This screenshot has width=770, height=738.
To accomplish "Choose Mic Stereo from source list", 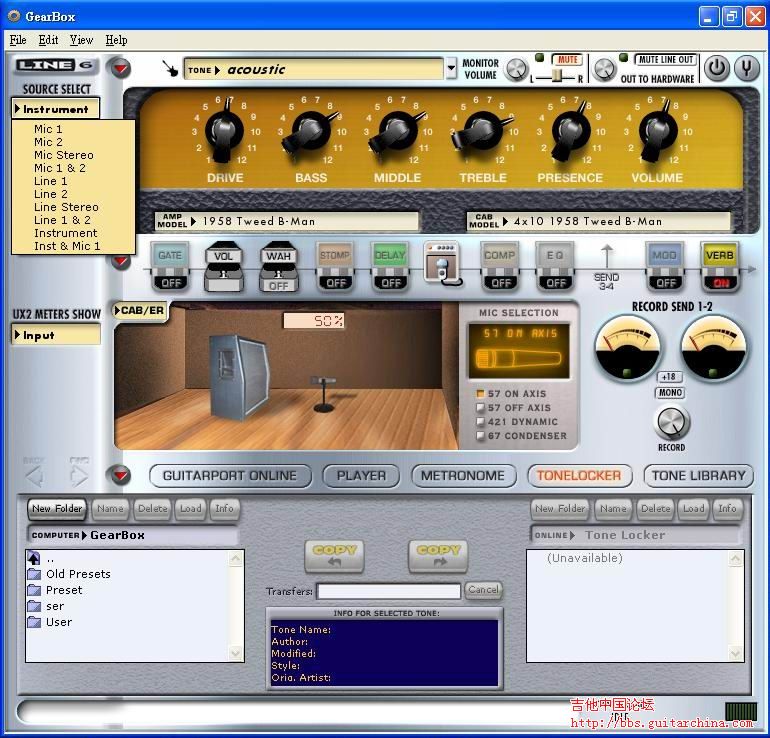I will coord(63,155).
